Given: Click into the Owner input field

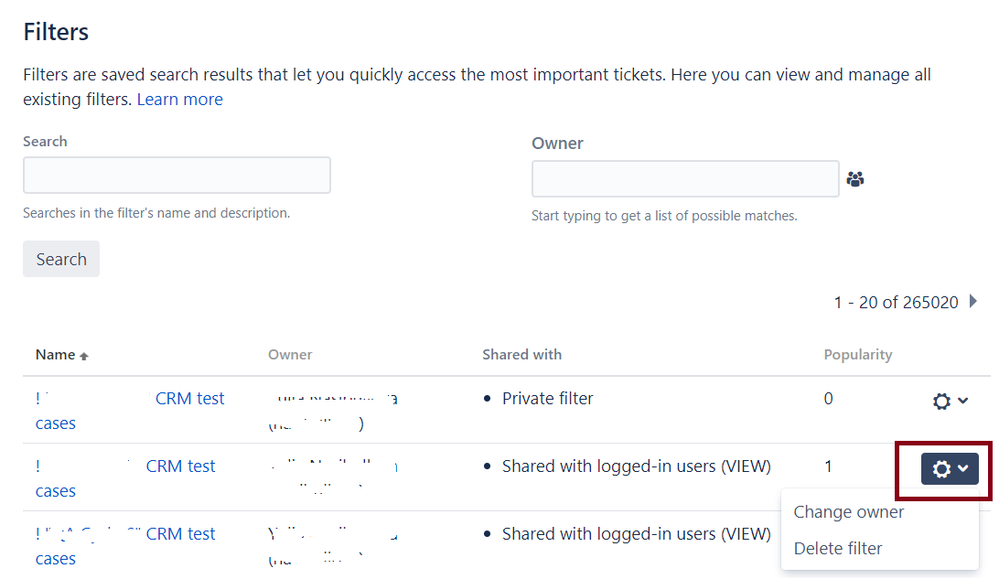Looking at the screenshot, I should pos(685,180).
